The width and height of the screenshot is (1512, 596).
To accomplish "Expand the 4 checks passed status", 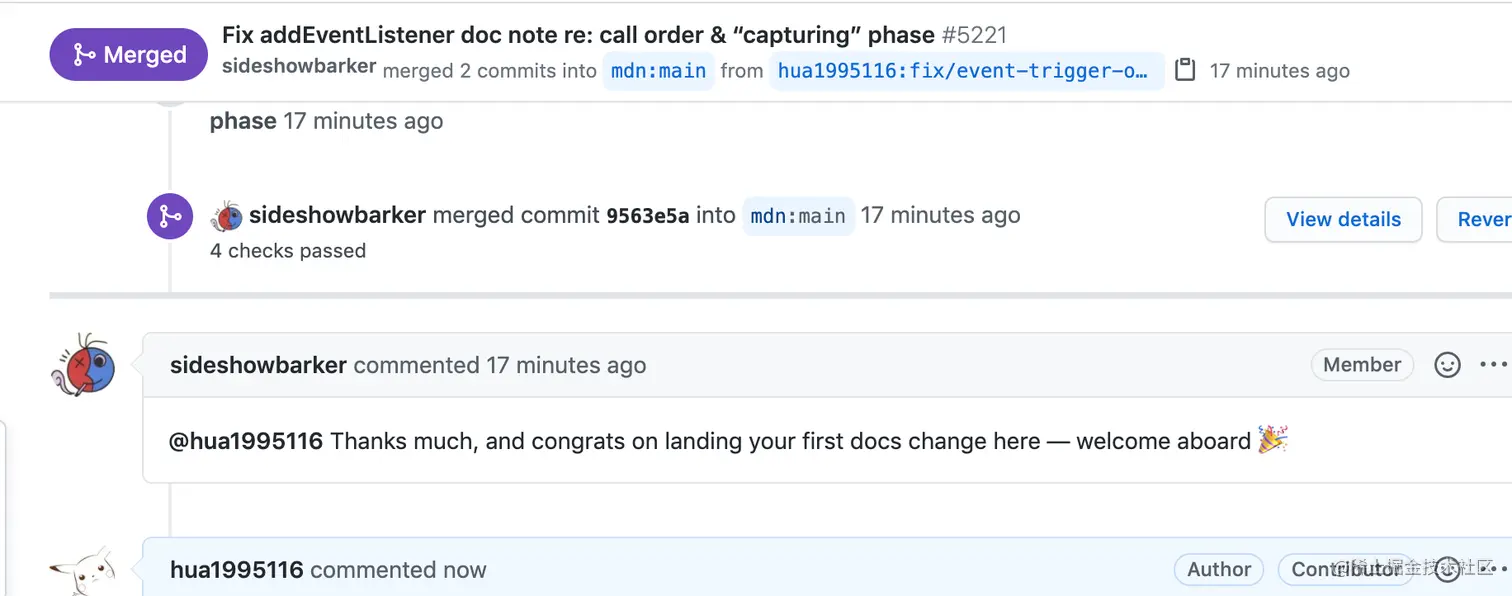I will coord(288,251).
